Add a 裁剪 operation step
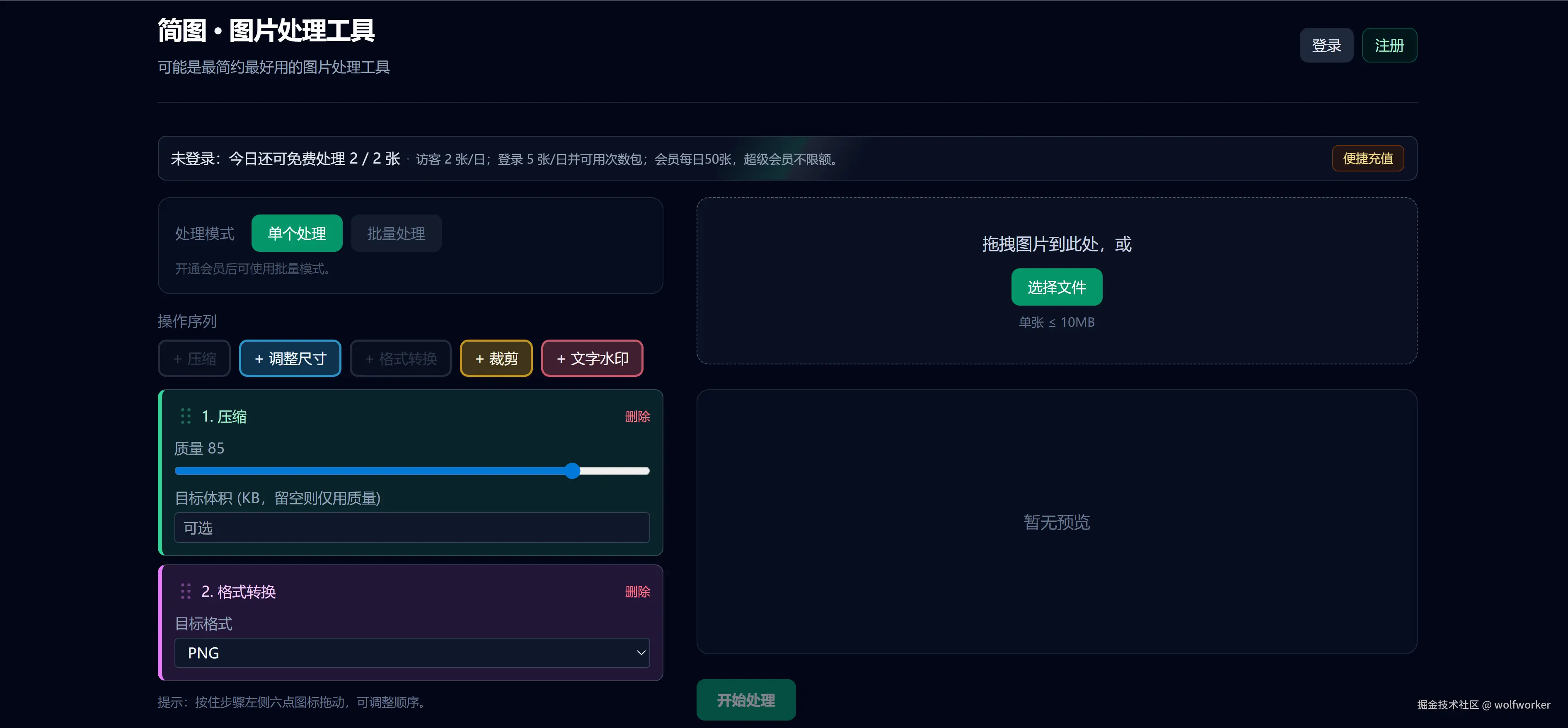Viewport: 1568px width, 728px height. click(x=496, y=358)
